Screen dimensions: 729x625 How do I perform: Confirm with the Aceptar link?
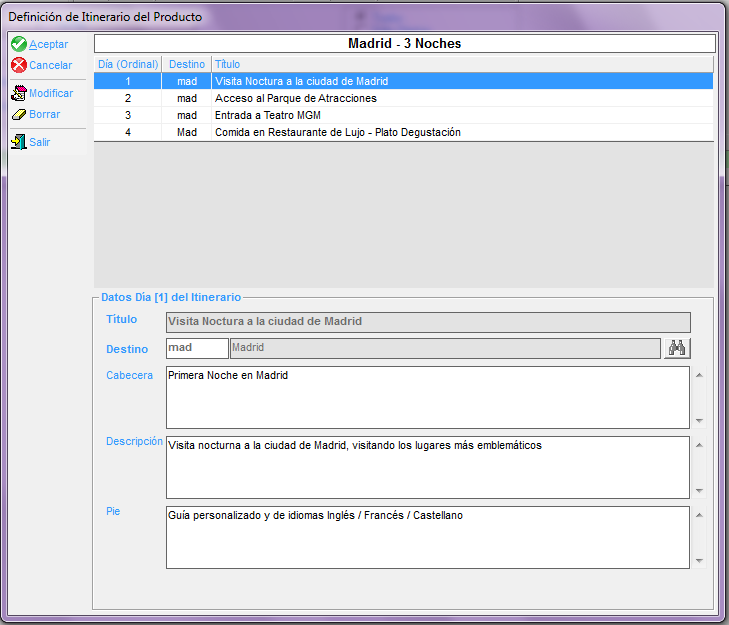pos(48,44)
